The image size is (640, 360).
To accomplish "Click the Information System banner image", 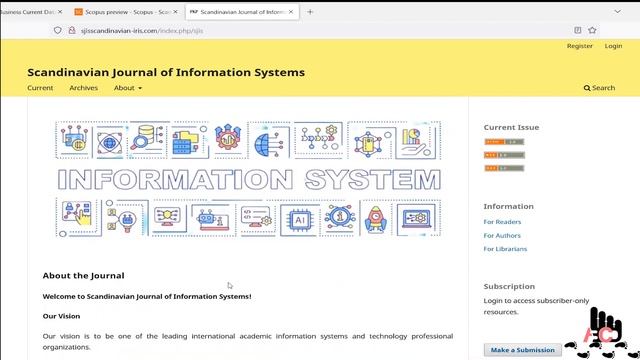I will [249, 179].
